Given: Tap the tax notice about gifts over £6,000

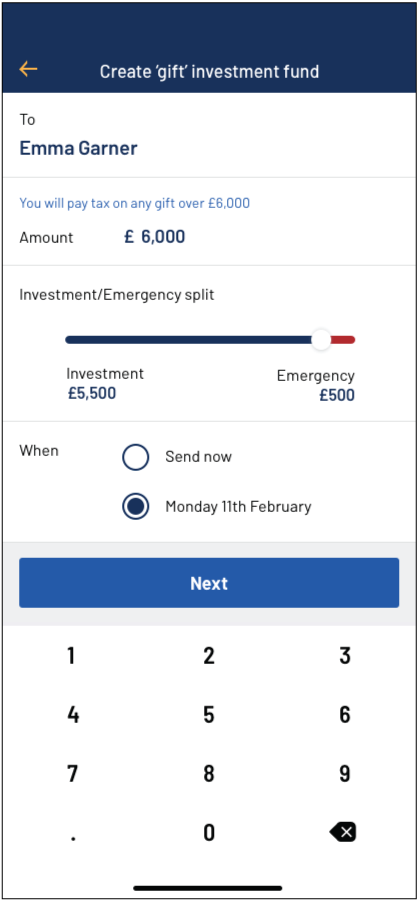Looking at the screenshot, I should (135, 203).
